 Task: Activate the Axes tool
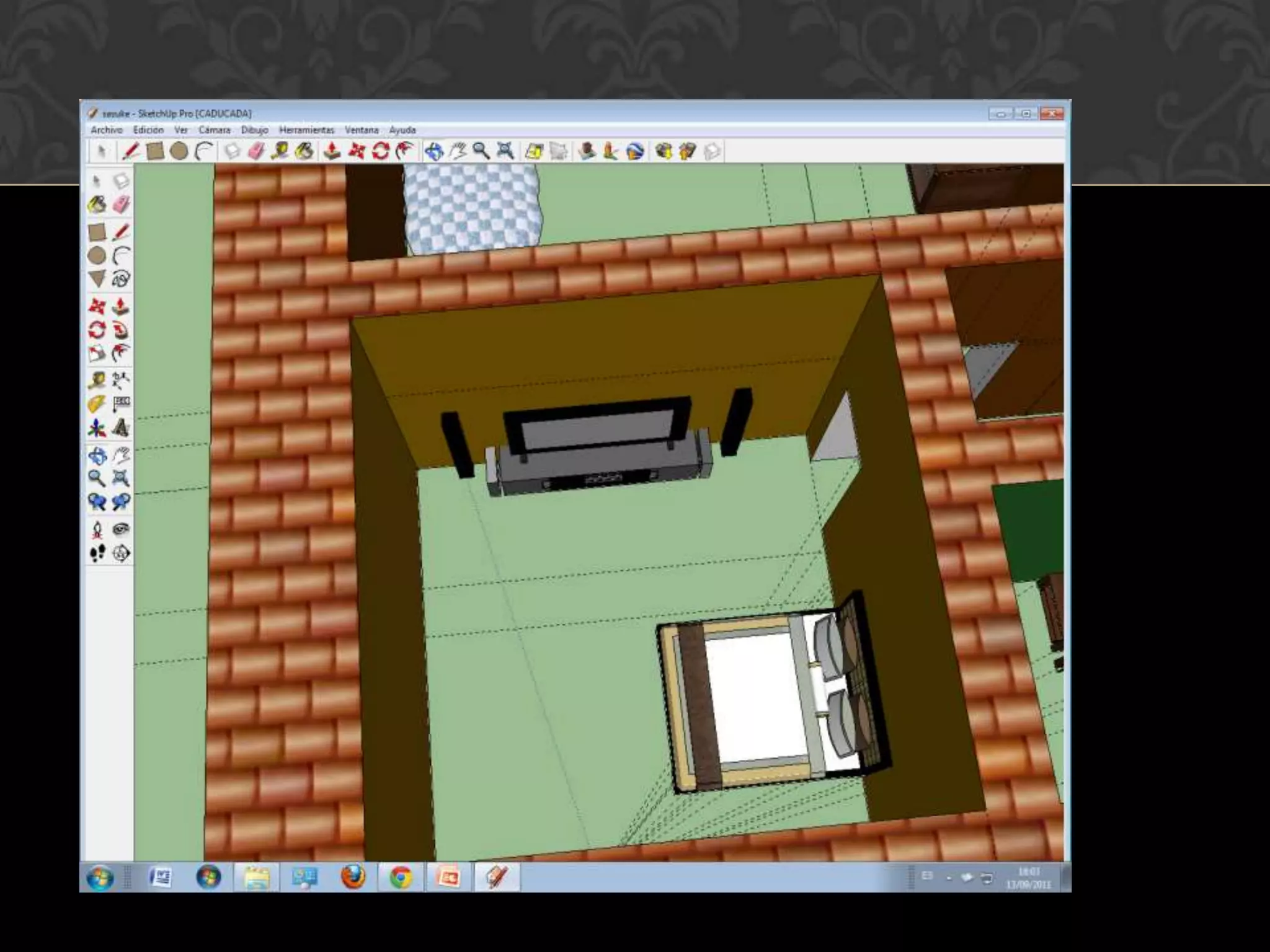tap(97, 428)
